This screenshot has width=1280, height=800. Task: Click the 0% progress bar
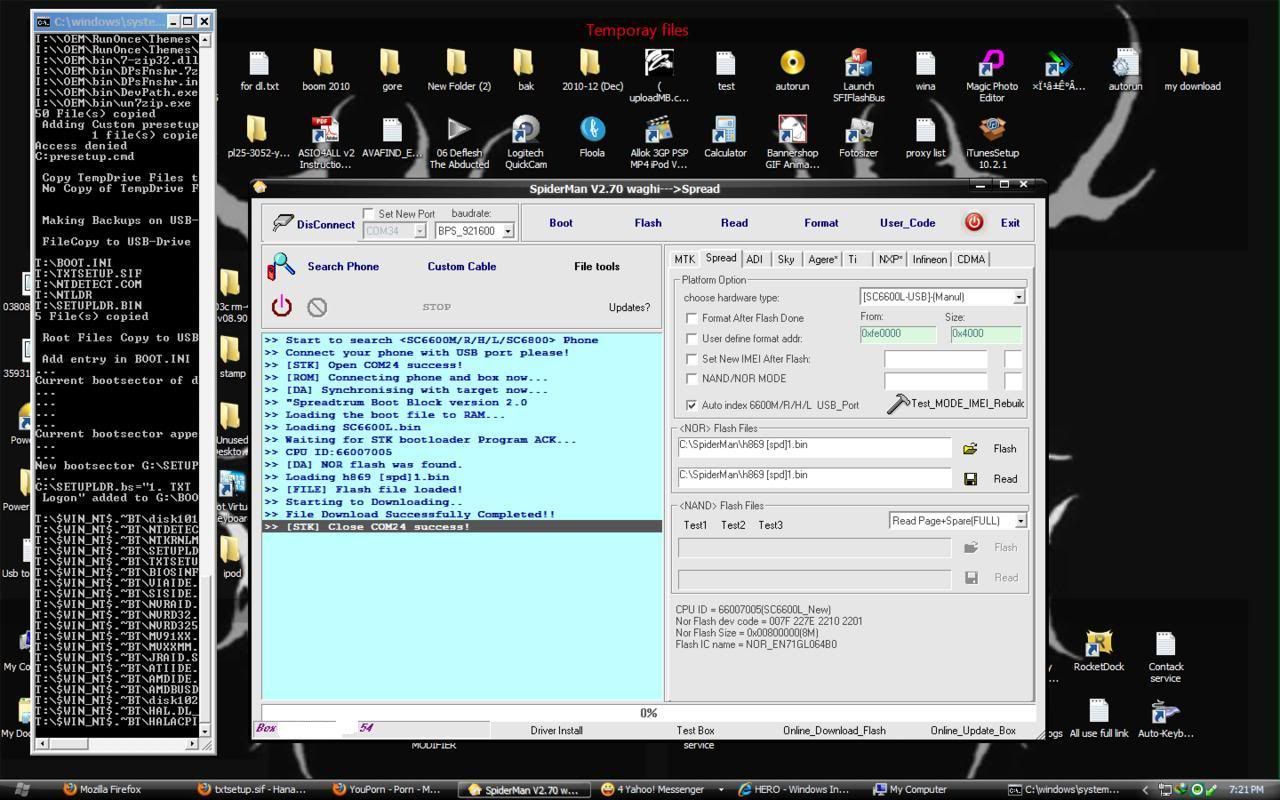pos(648,713)
